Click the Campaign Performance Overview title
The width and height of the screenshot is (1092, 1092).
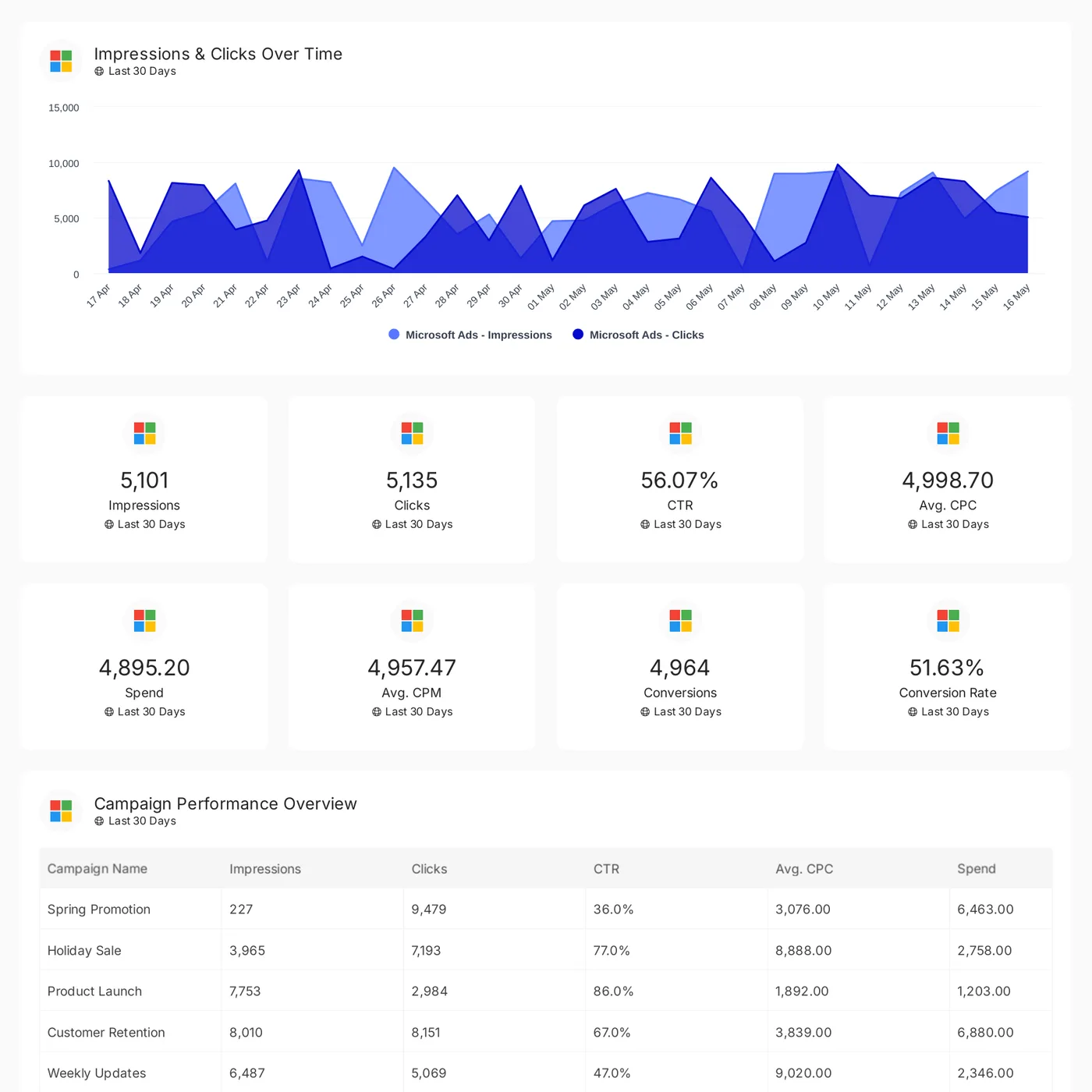(x=225, y=804)
